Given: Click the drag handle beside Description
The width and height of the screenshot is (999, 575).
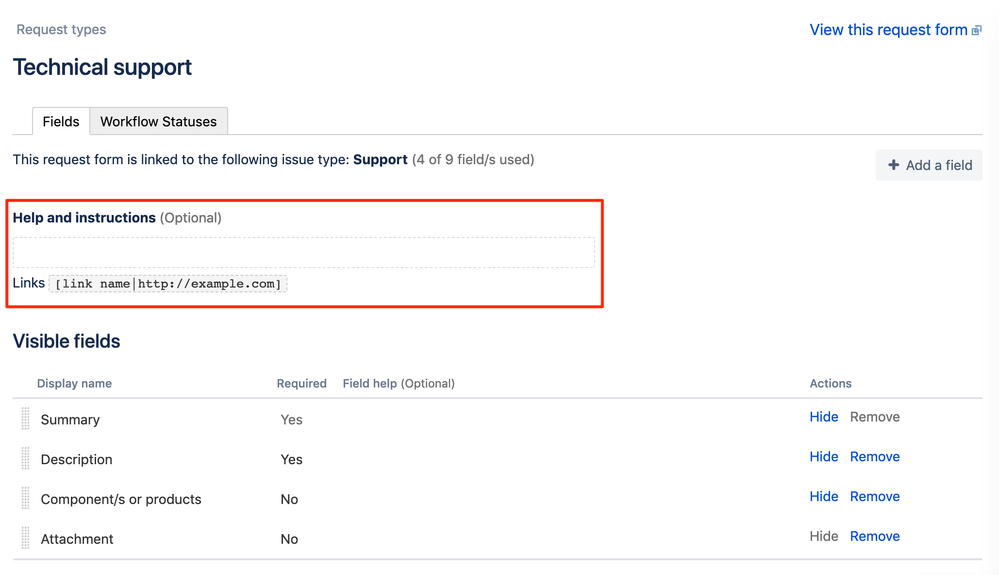Looking at the screenshot, I should click(25, 458).
